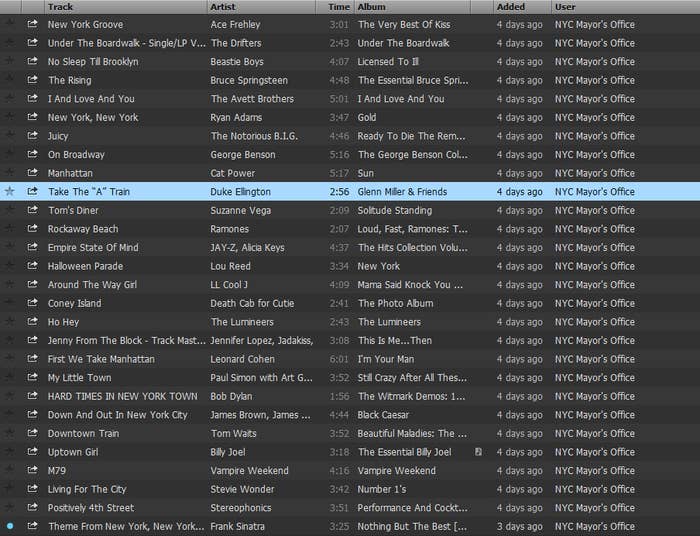
Task: Star the New York Groove track
Action: click(9, 24)
